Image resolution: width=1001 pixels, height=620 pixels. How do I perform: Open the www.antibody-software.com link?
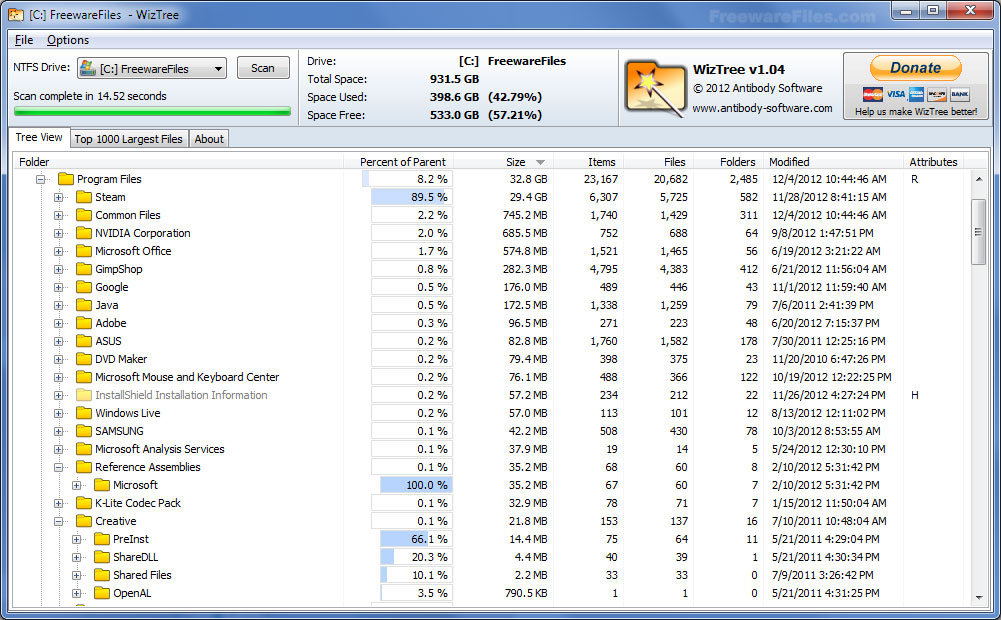[762, 108]
